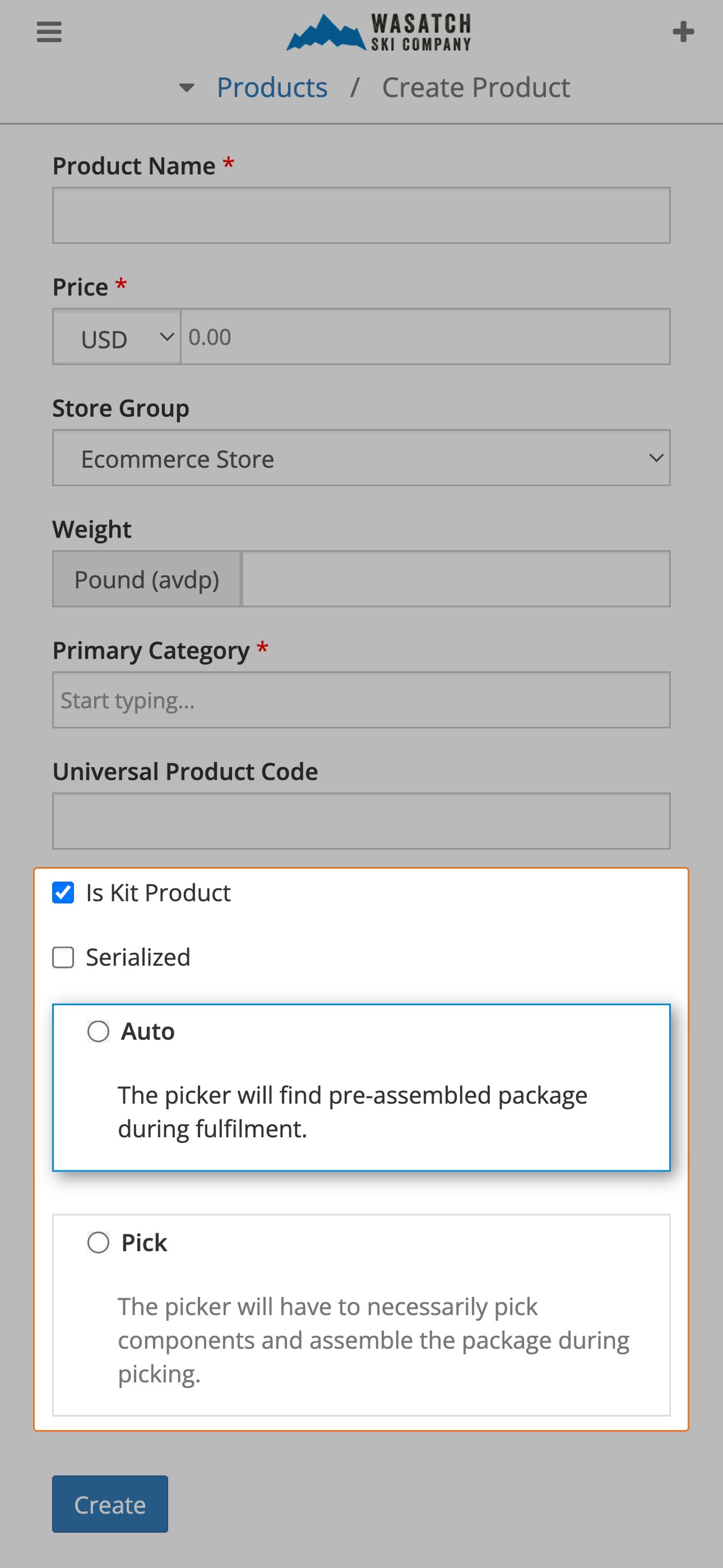Select the Auto fulfilment radio button

98,1032
